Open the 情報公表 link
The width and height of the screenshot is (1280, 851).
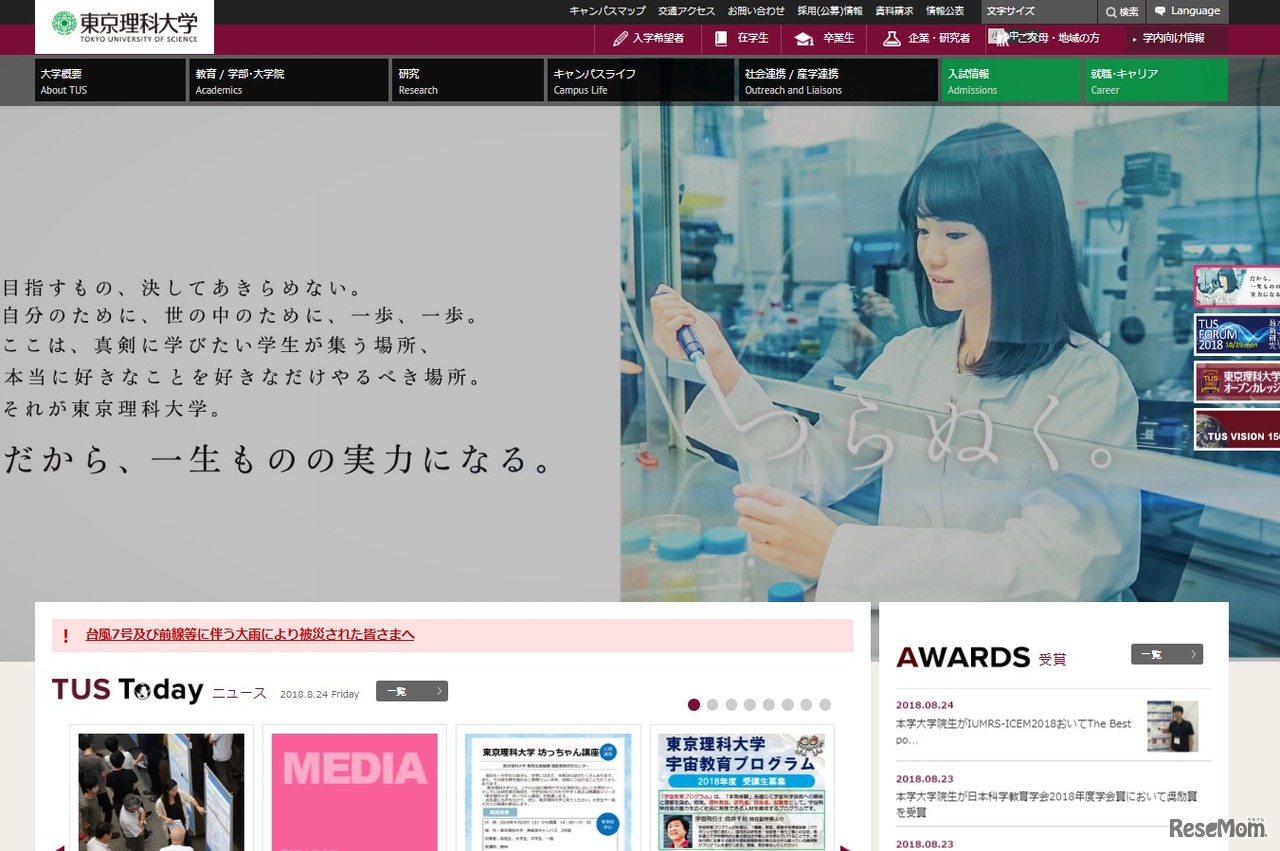click(x=945, y=11)
